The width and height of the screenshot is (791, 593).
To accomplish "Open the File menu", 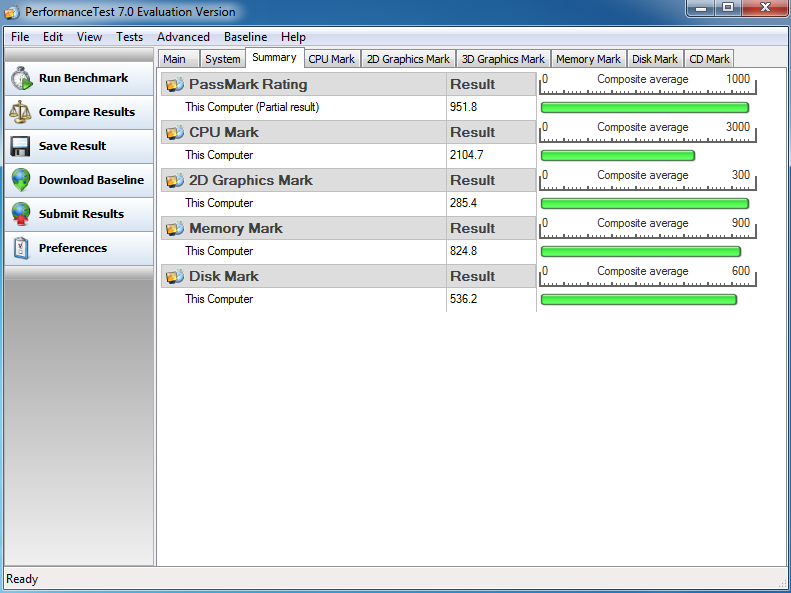I will [20, 37].
